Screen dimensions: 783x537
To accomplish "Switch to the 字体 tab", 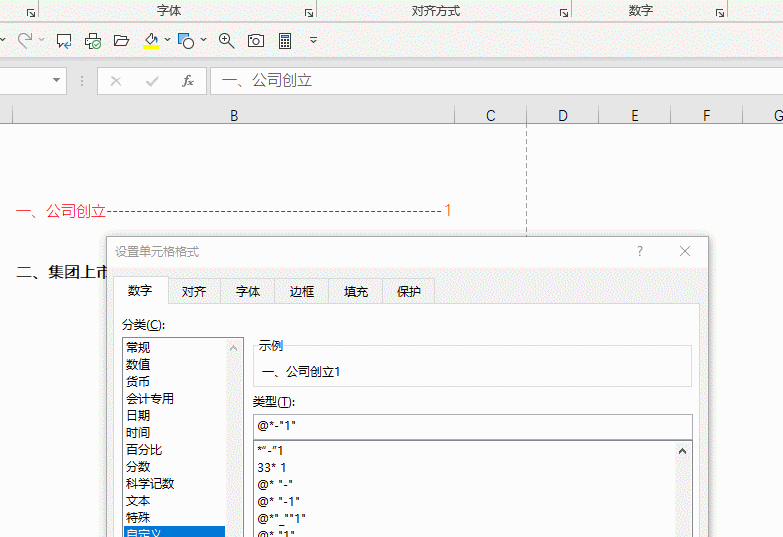I will click(248, 291).
